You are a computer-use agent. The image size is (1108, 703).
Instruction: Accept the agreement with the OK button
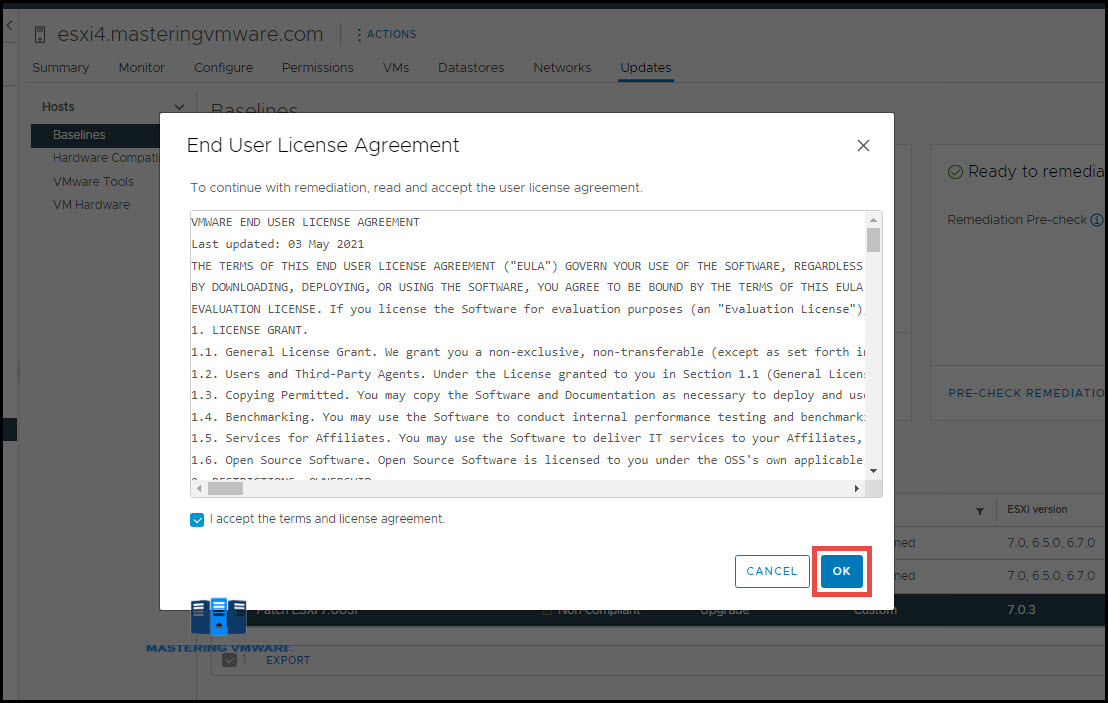click(841, 571)
